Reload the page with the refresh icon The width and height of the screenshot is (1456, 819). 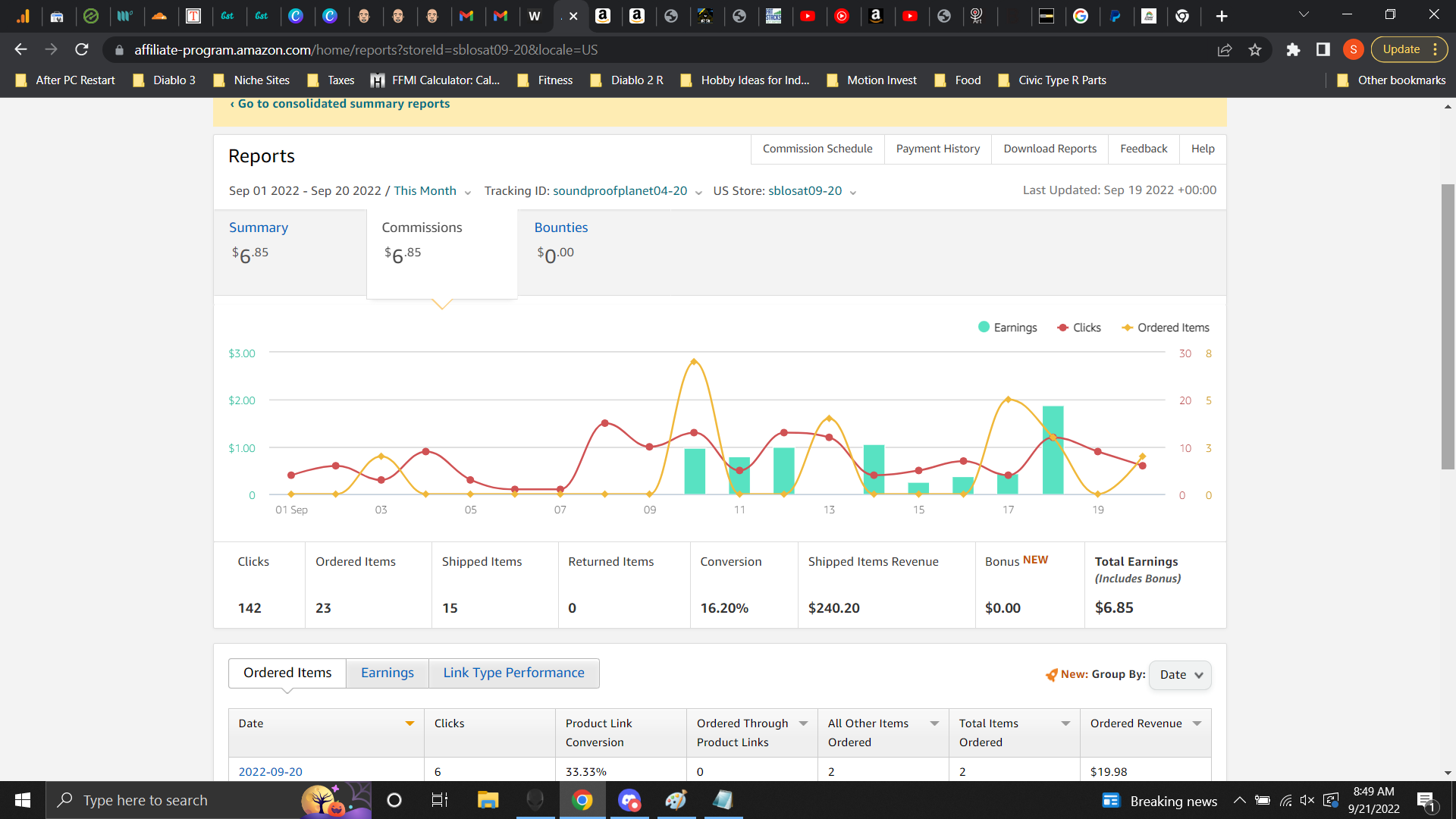tap(82, 49)
